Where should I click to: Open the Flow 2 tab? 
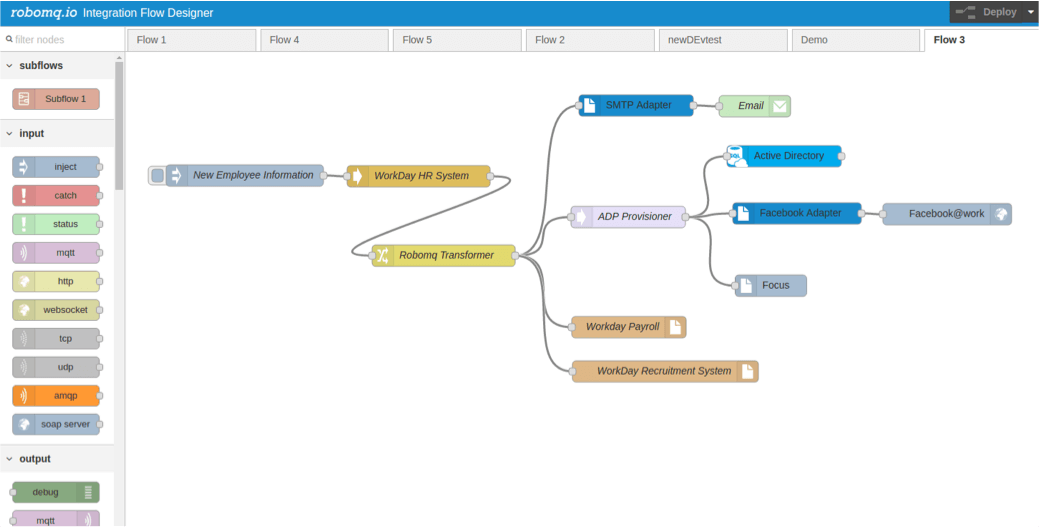pyautogui.click(x=590, y=40)
